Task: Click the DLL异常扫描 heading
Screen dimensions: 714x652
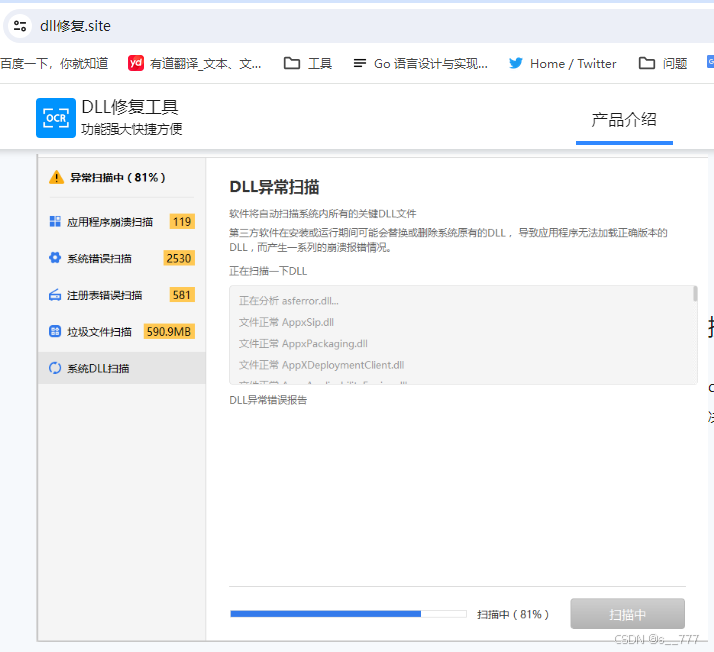Action: (x=274, y=187)
